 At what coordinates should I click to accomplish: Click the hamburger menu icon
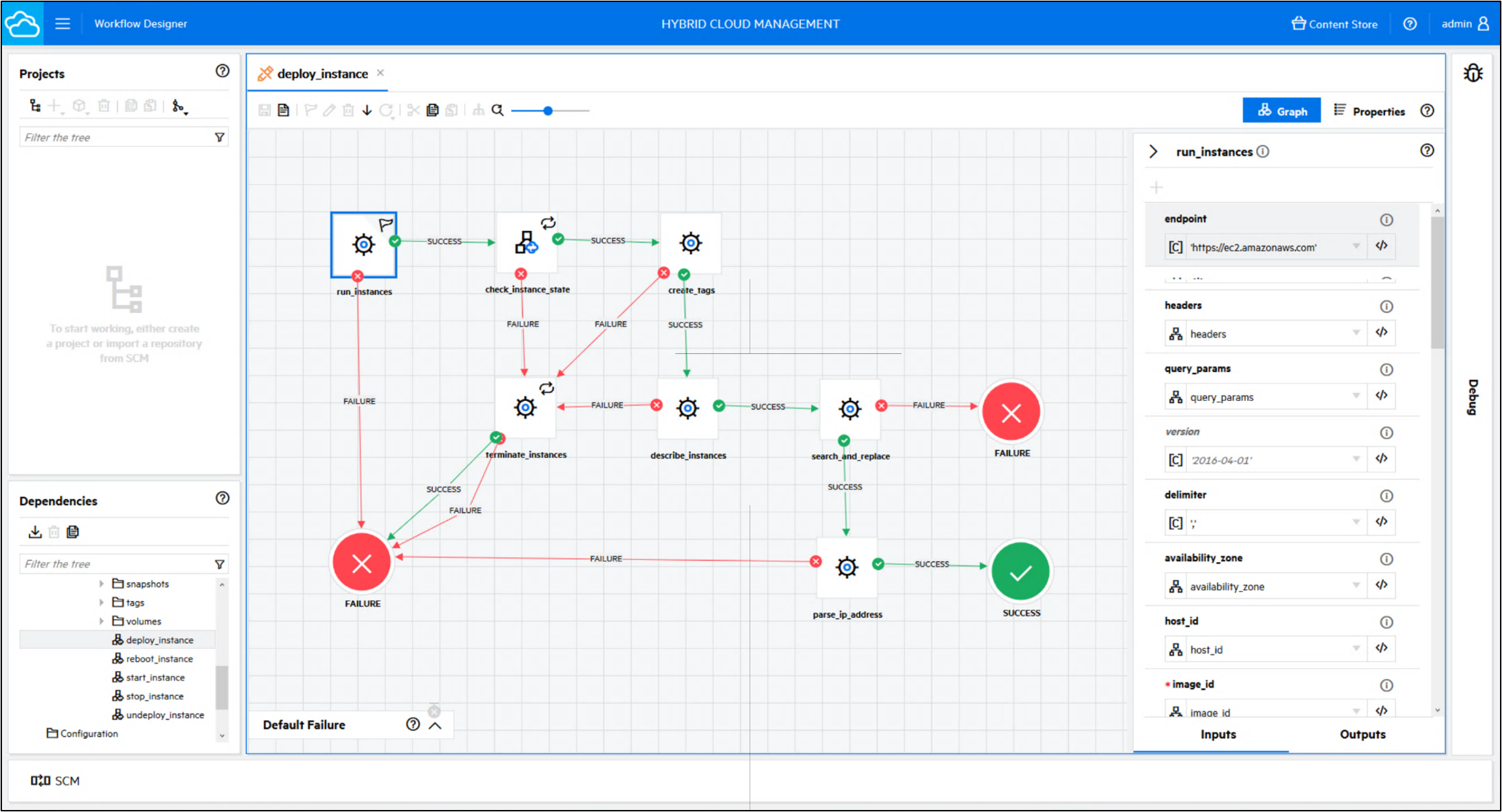pos(62,24)
